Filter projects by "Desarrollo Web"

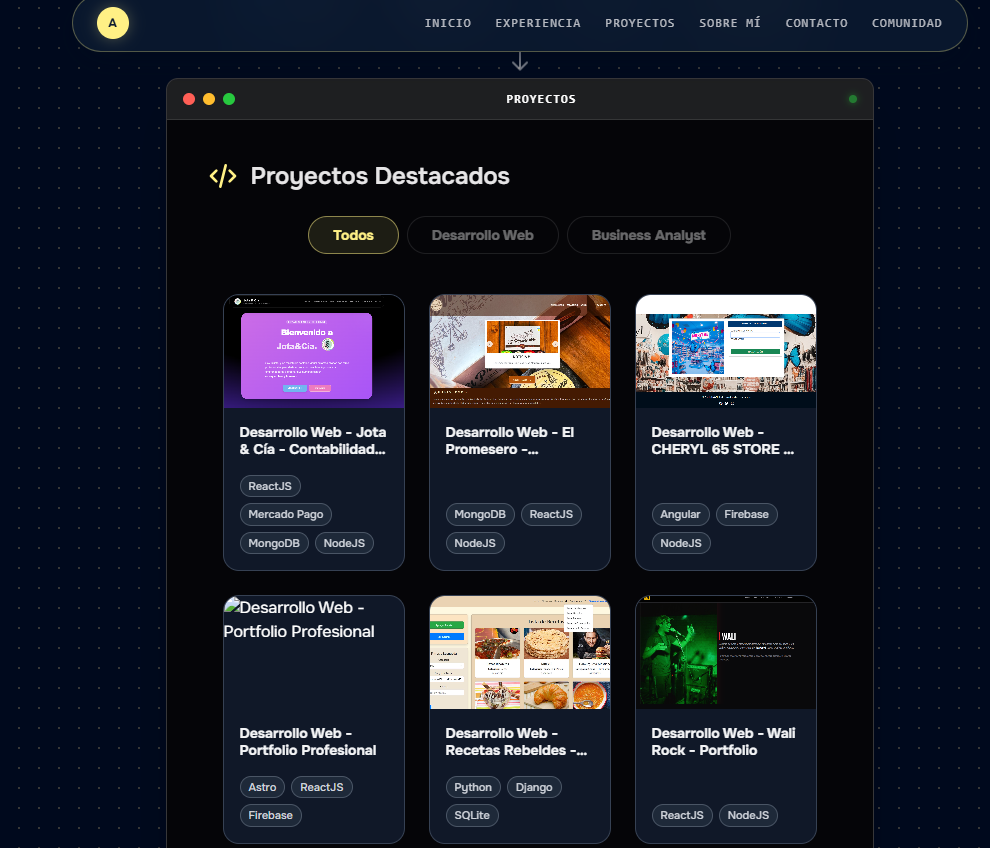(x=482, y=235)
